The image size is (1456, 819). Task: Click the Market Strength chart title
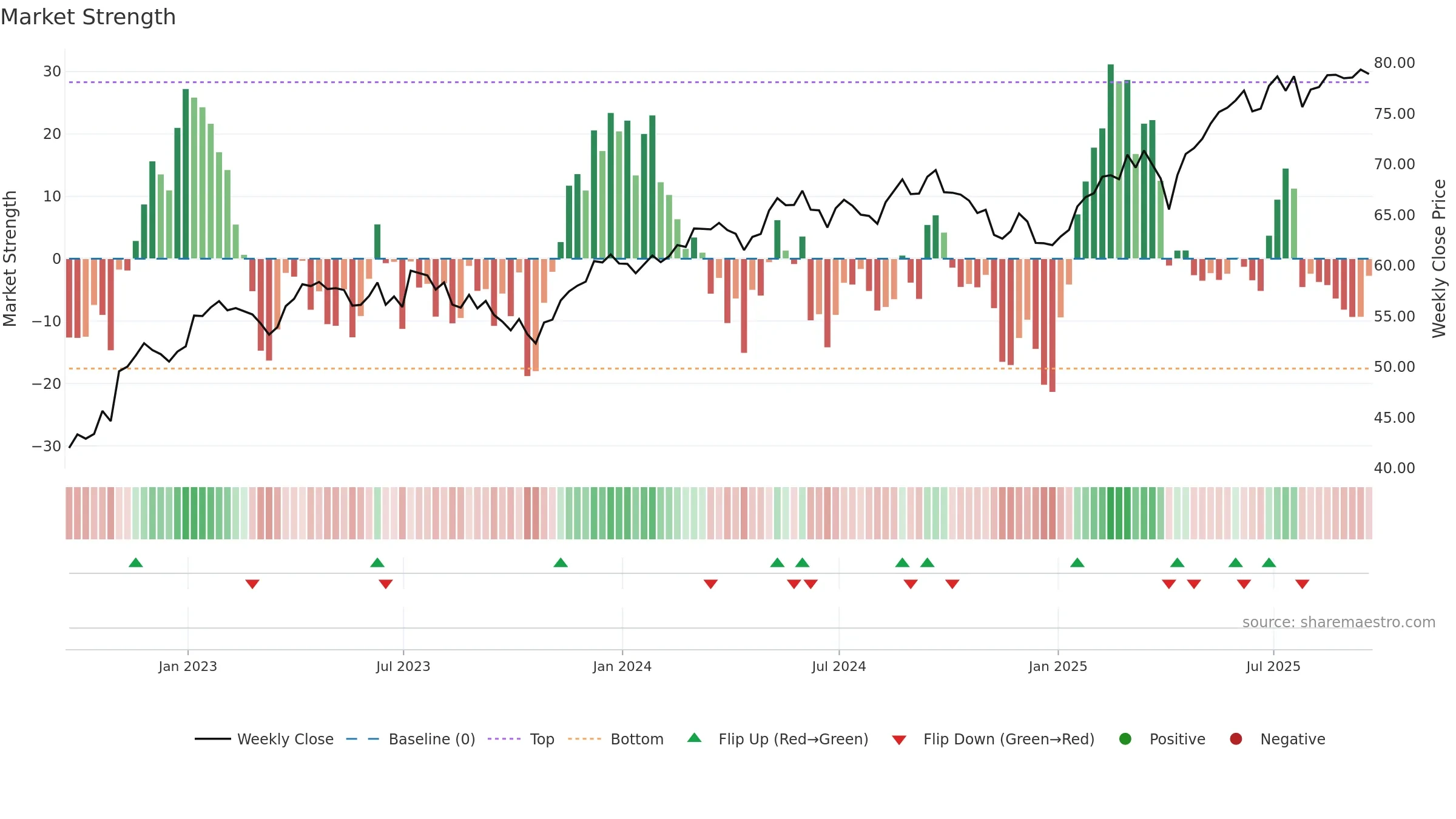click(x=88, y=17)
